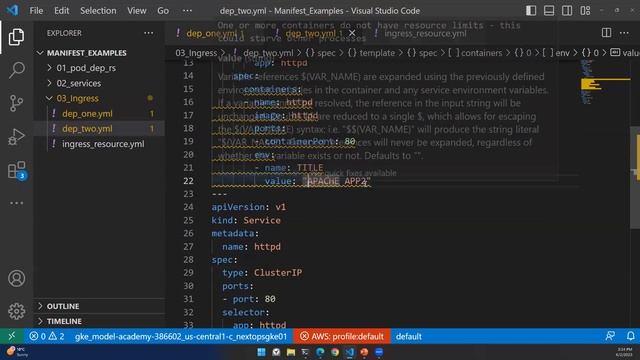Expand the 01_pod_dep_rs folder
Image resolution: width=640 pixels, height=360 pixels.
pyautogui.click(x=86, y=68)
